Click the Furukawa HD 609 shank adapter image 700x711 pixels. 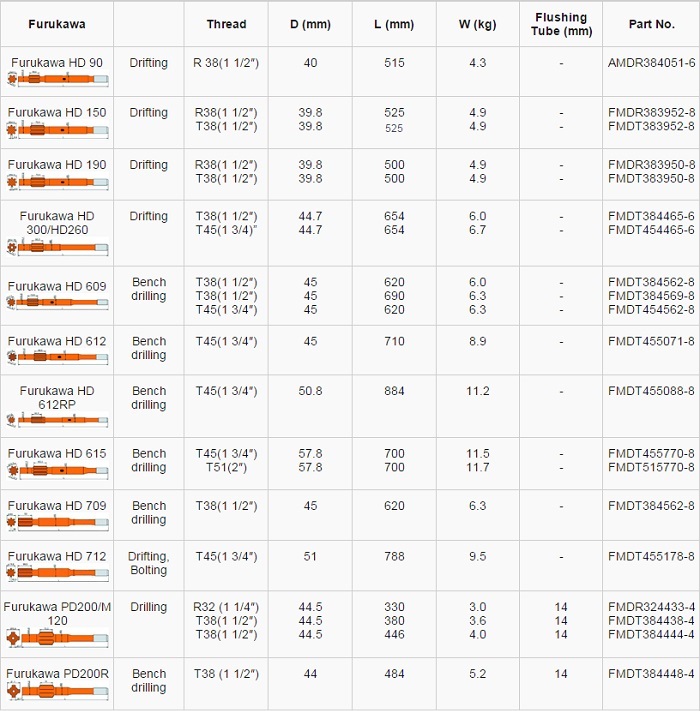[58, 302]
